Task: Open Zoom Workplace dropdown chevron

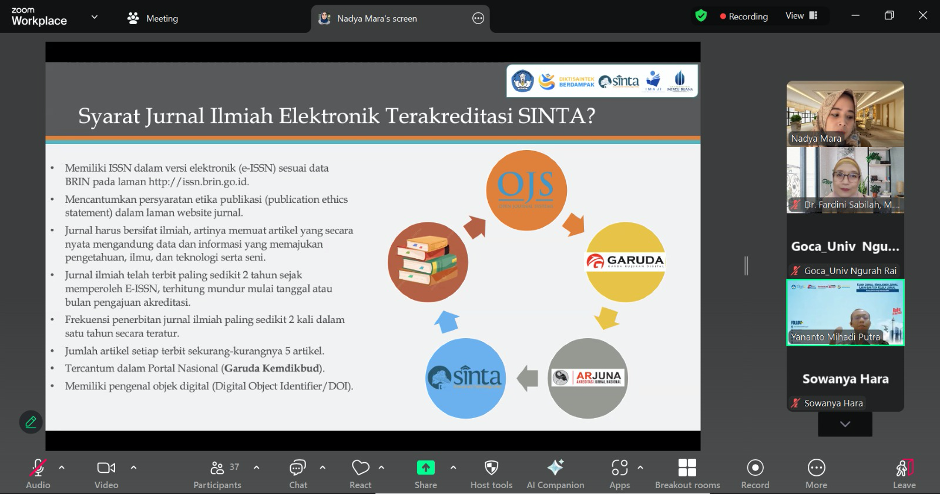Action: [x=94, y=17]
